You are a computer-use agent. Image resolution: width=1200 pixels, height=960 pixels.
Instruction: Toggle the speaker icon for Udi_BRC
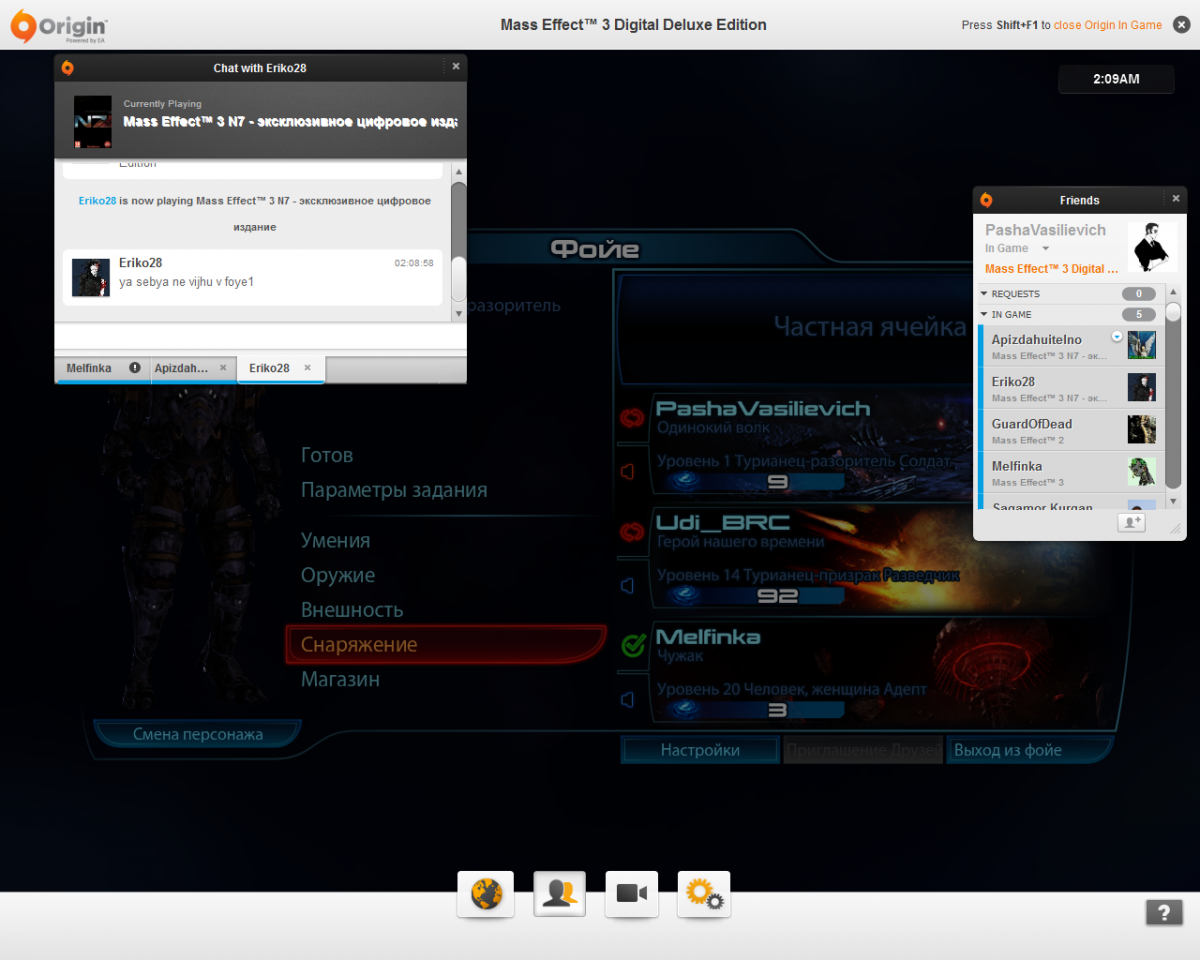(628, 586)
